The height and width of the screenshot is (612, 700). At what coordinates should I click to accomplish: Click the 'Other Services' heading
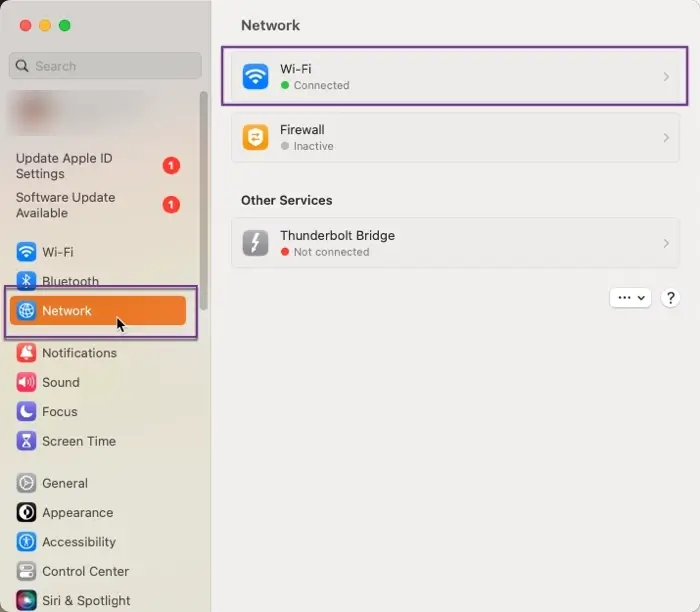point(287,200)
